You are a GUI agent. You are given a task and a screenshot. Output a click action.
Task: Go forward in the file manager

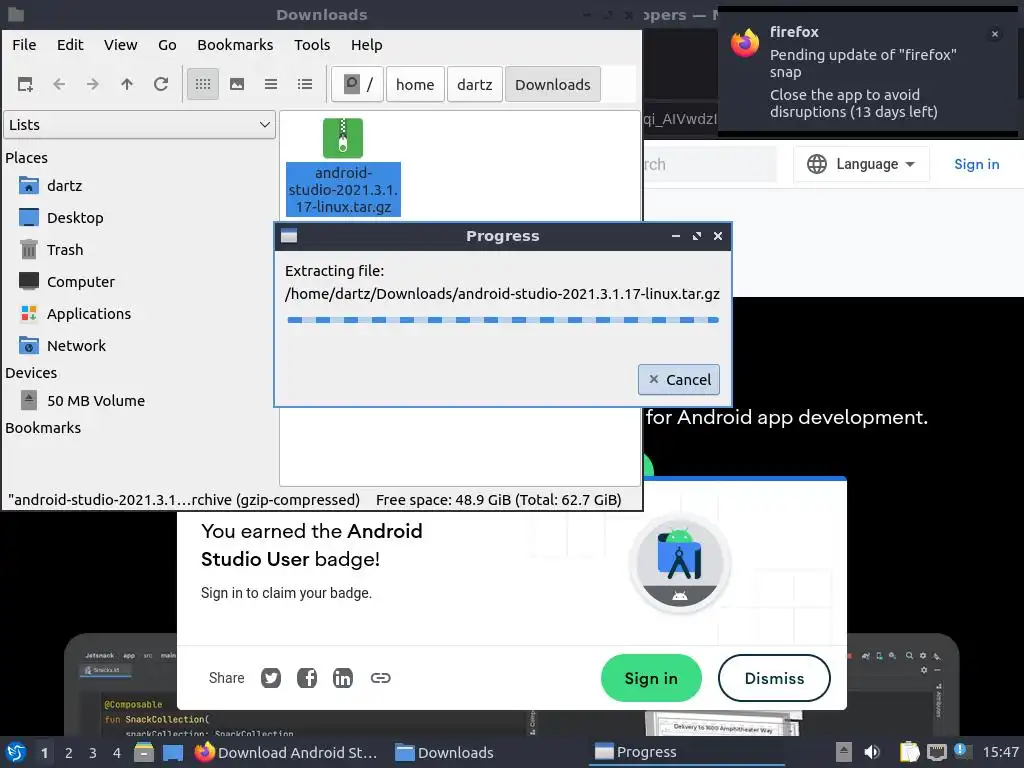tap(93, 84)
